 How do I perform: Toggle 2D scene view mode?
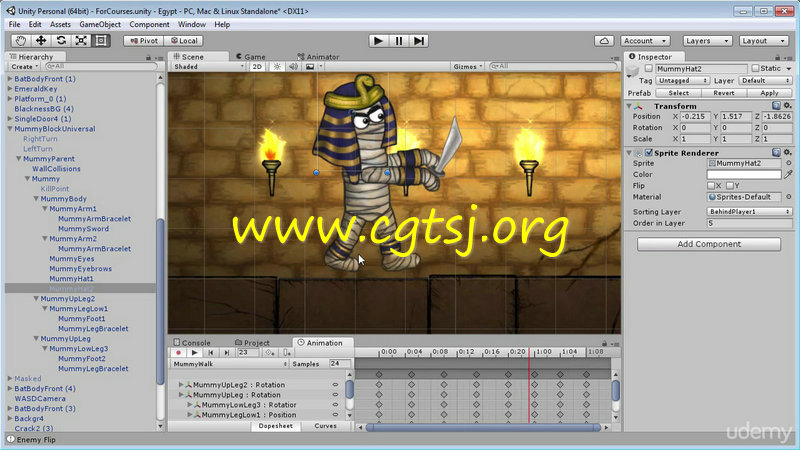[257, 67]
